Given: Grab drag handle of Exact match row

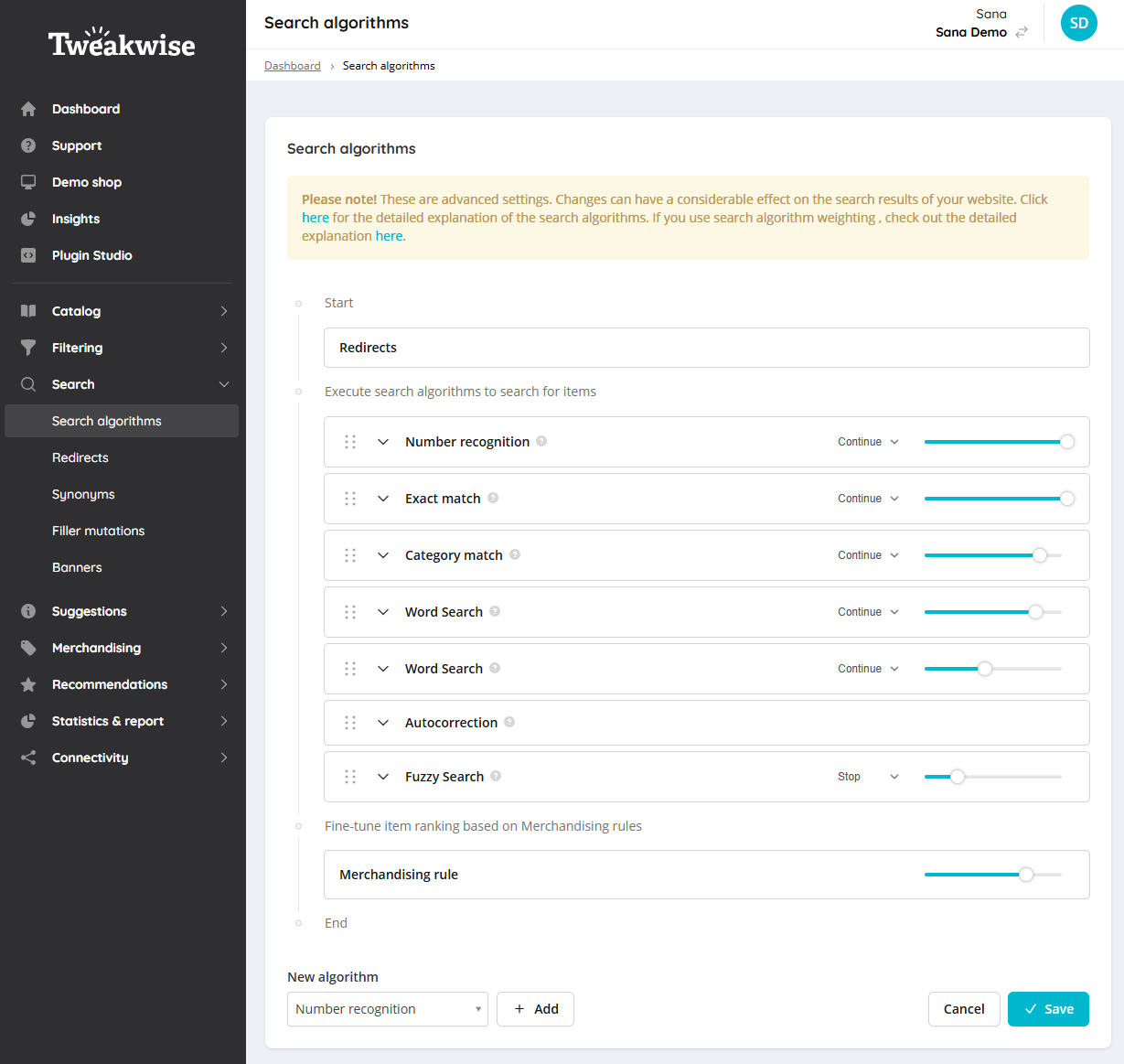Looking at the screenshot, I should 350,499.
